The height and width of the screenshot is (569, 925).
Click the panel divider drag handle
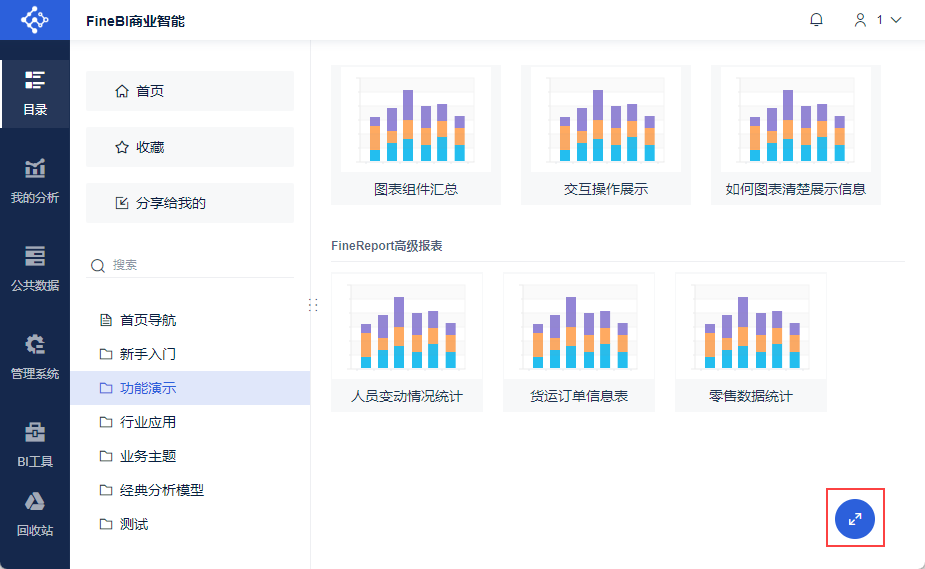pos(313,305)
